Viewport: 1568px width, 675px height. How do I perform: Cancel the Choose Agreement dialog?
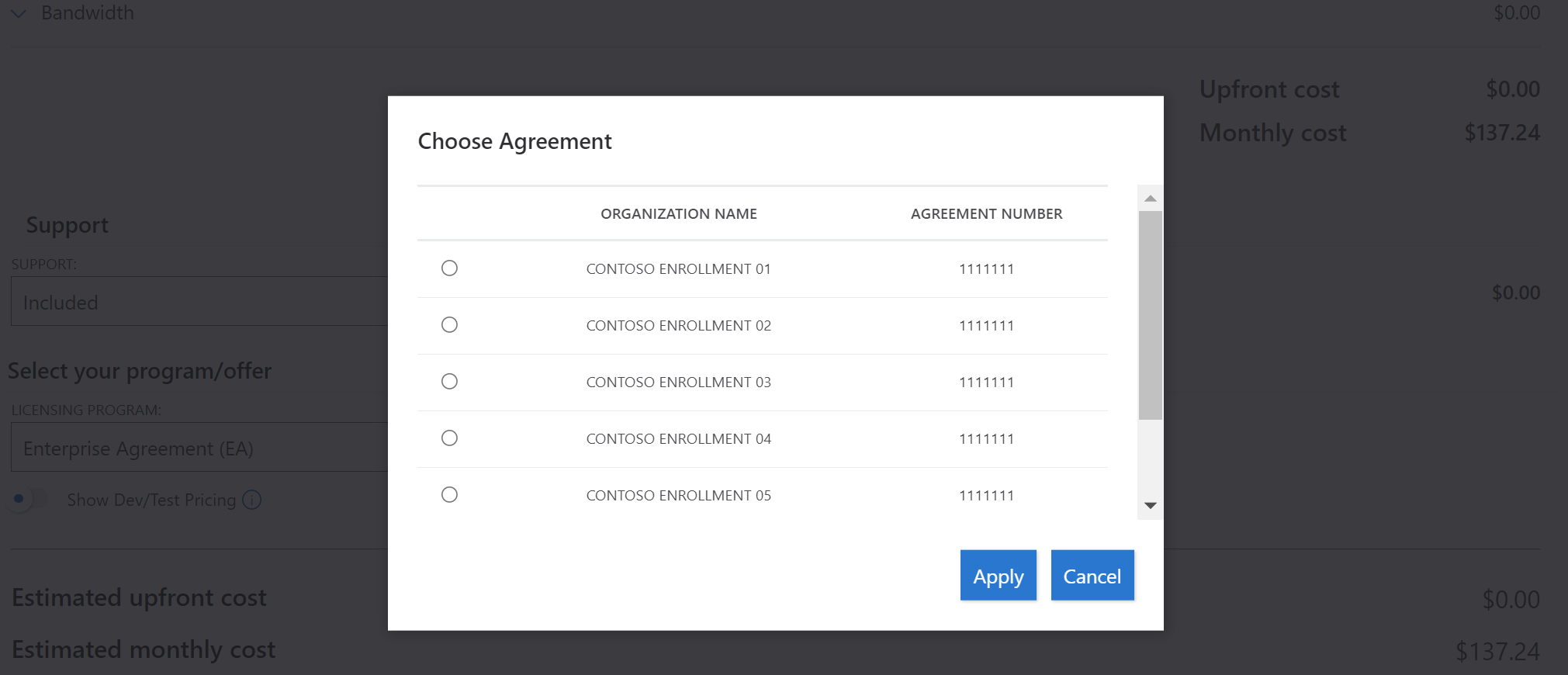point(1092,576)
